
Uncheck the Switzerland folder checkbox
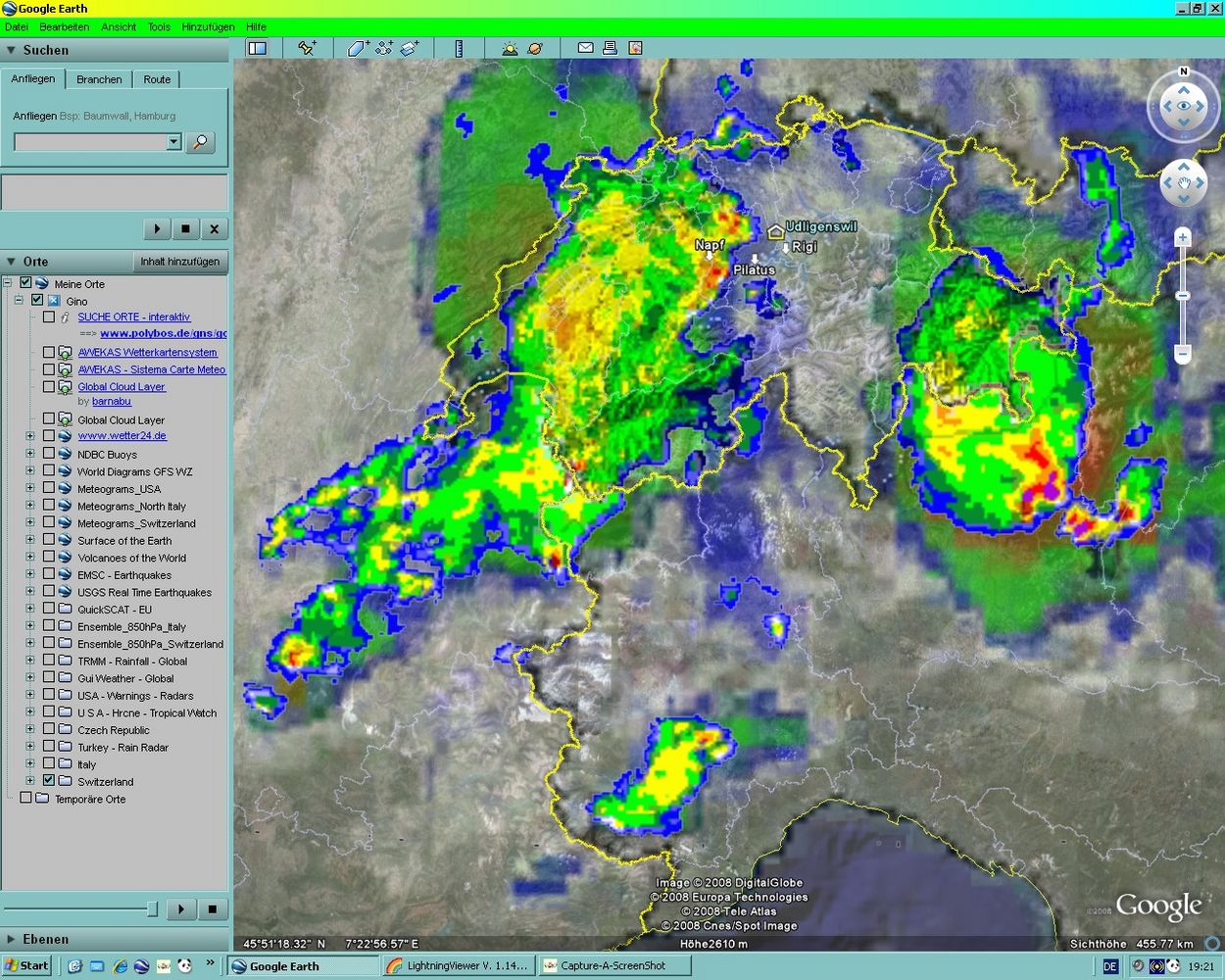(x=48, y=781)
